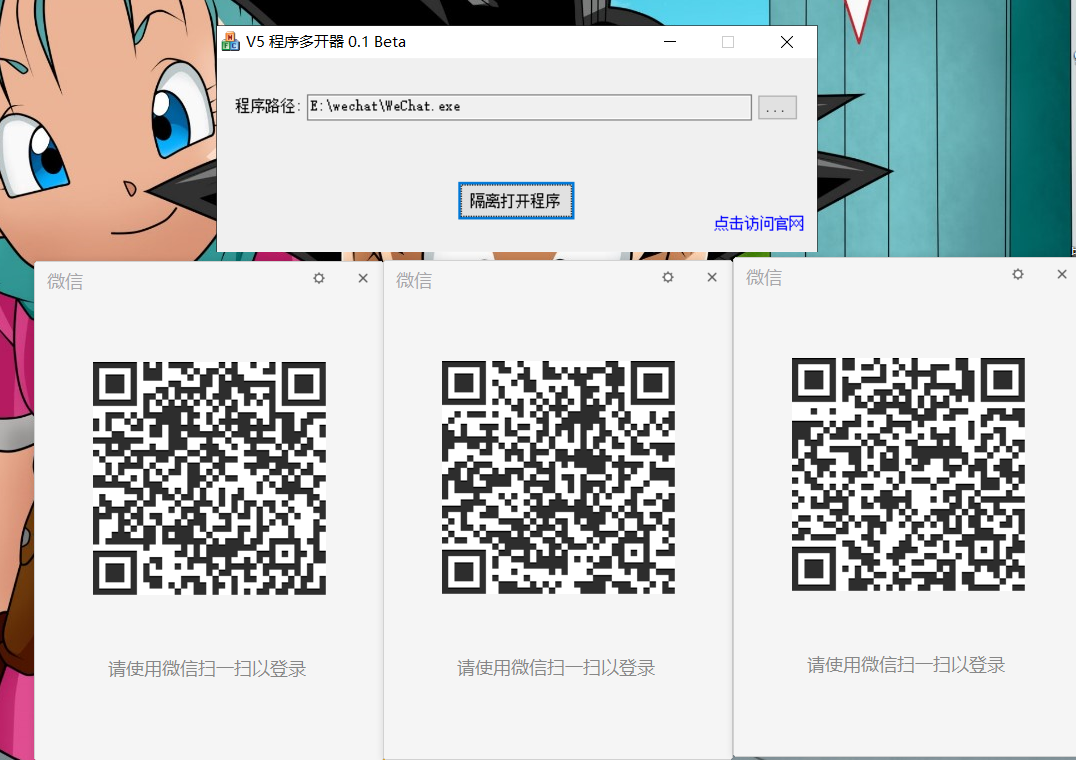Minimize the V5 程序多开器 window

tap(670, 42)
